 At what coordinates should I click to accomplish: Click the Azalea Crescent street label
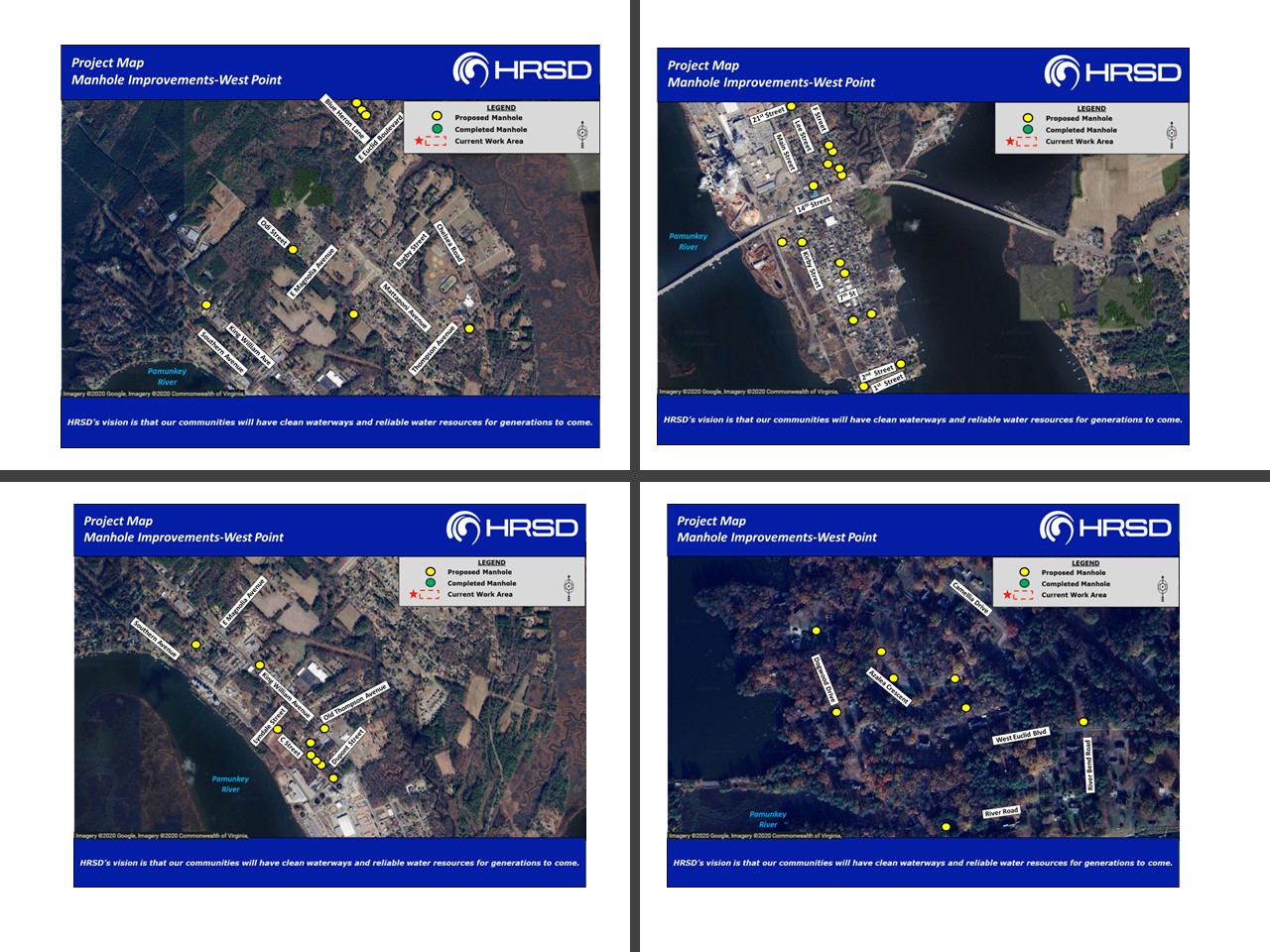tap(888, 686)
